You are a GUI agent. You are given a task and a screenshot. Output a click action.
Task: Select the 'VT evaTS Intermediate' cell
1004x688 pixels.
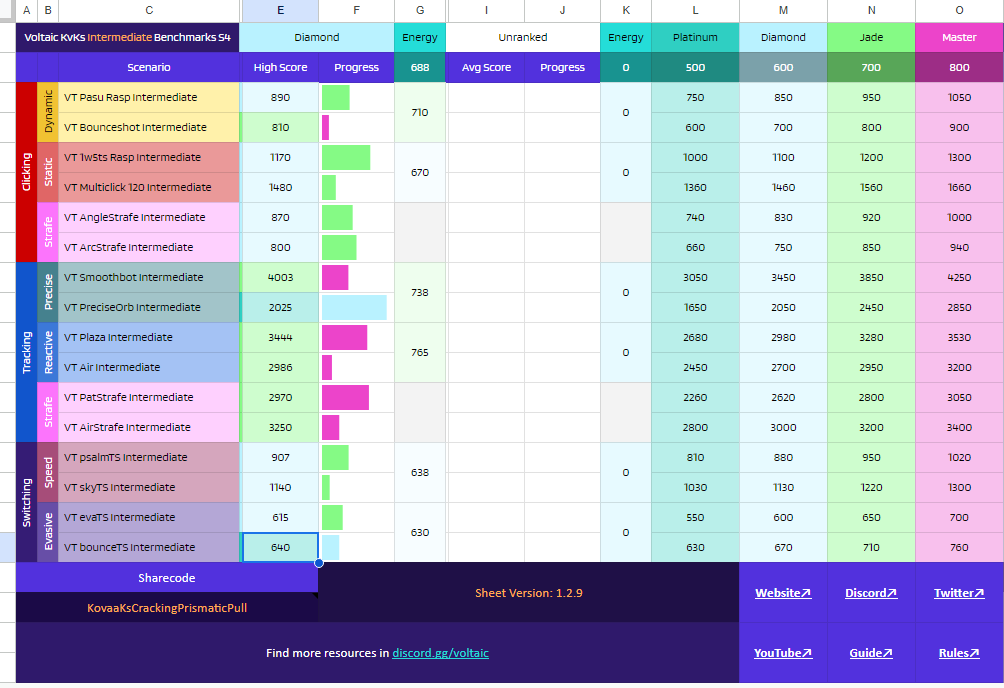pos(149,518)
